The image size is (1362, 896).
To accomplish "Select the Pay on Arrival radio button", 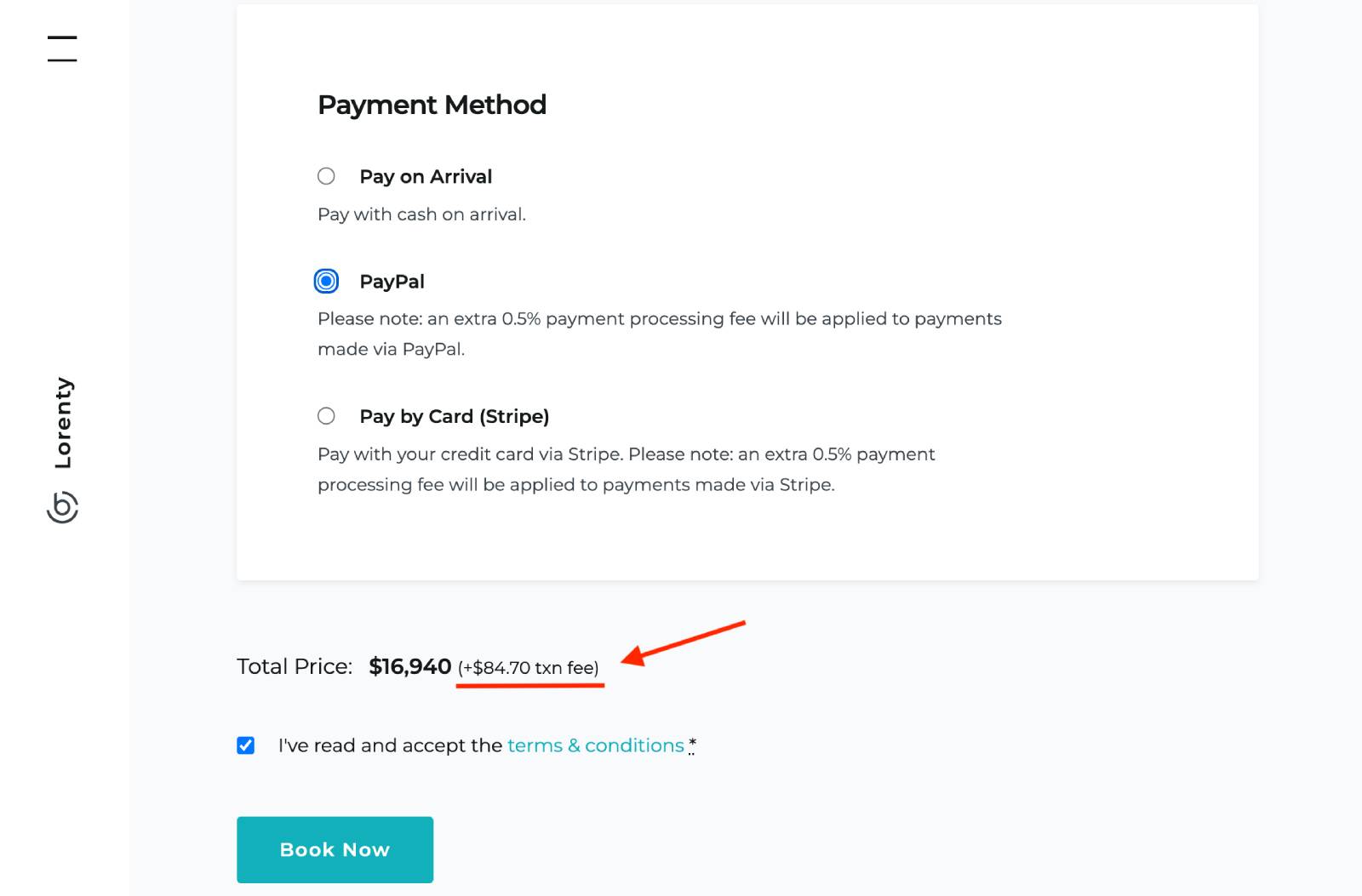I will 326,176.
